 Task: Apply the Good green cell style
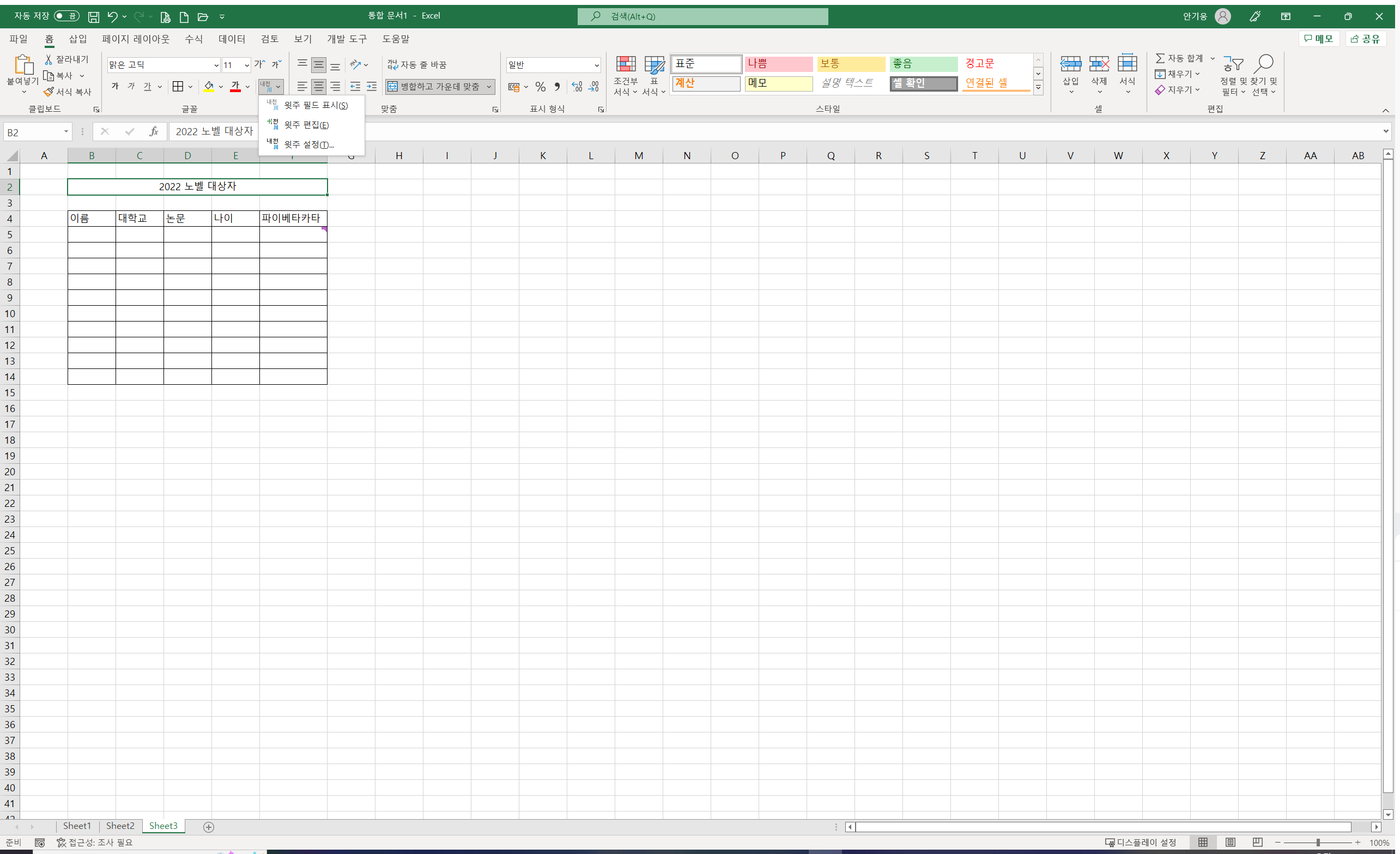923,64
